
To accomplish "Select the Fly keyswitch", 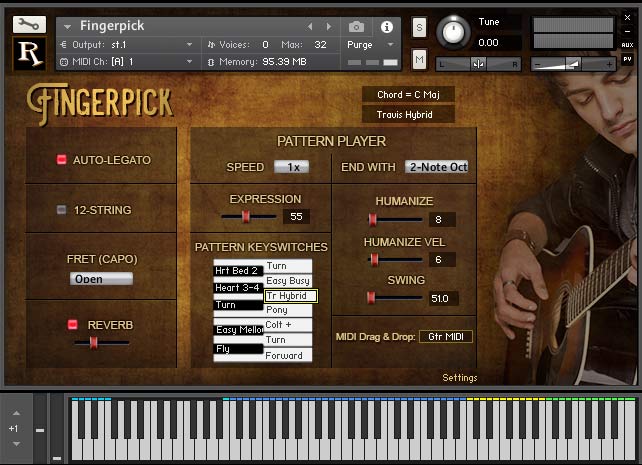I will click(x=237, y=348).
